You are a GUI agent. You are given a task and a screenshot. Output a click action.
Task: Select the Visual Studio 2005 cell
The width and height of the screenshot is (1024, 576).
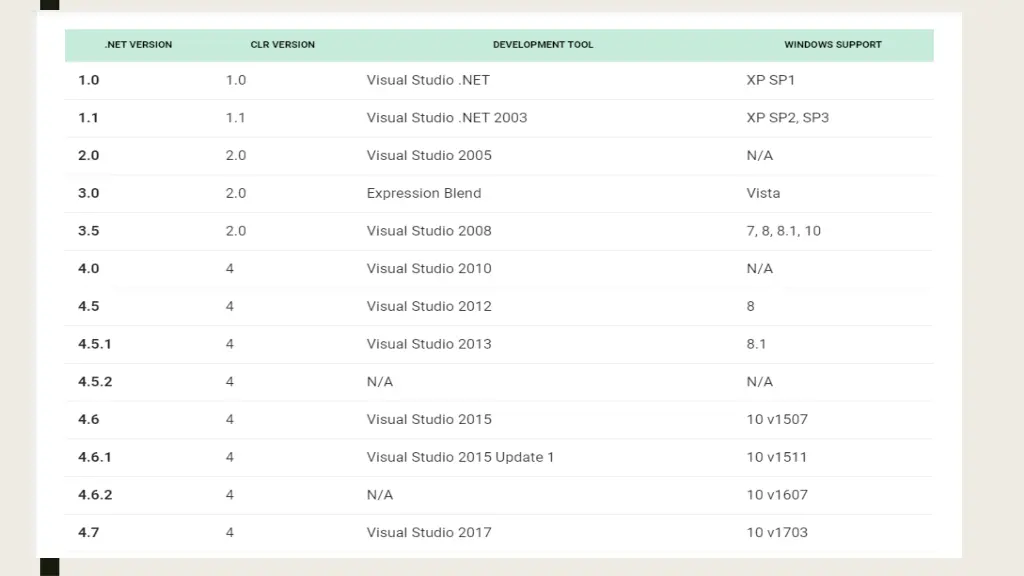429,155
